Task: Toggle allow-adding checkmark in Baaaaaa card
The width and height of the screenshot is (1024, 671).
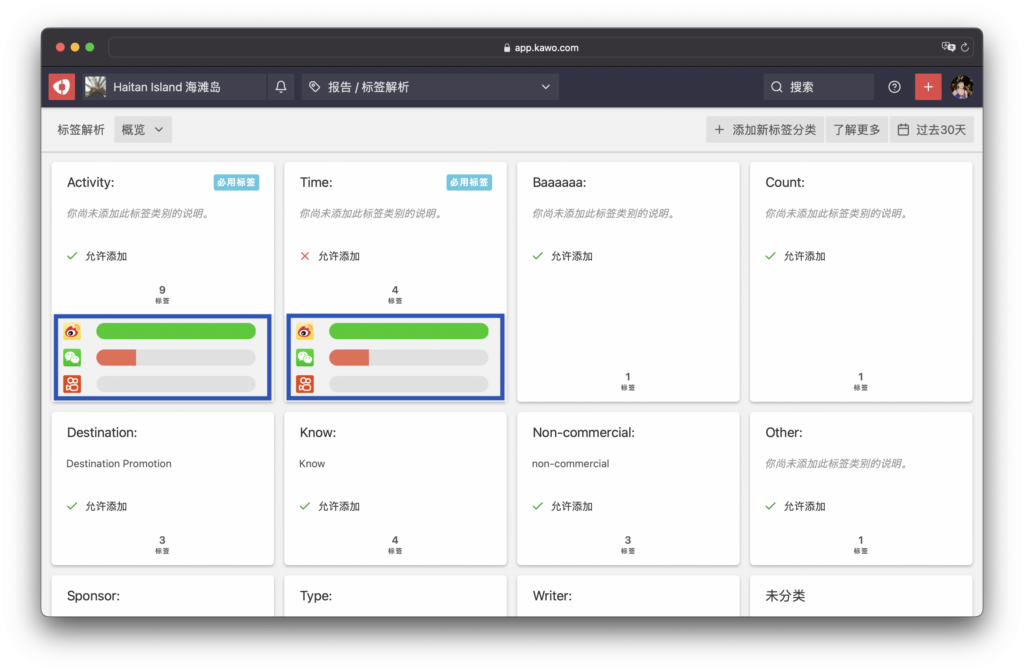Action: click(538, 256)
